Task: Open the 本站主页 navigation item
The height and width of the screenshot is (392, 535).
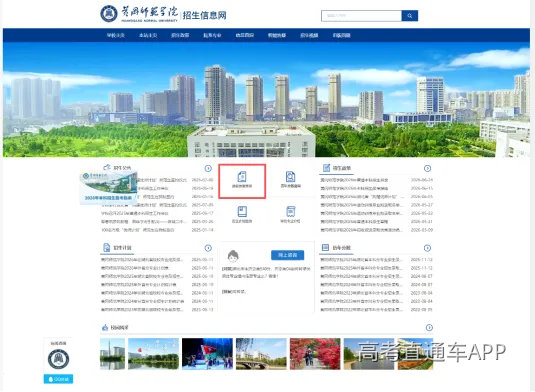Action: (148, 35)
